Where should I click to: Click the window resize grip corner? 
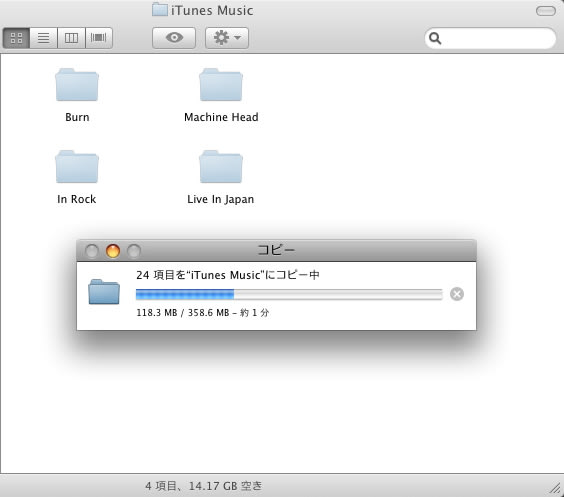pos(556,488)
